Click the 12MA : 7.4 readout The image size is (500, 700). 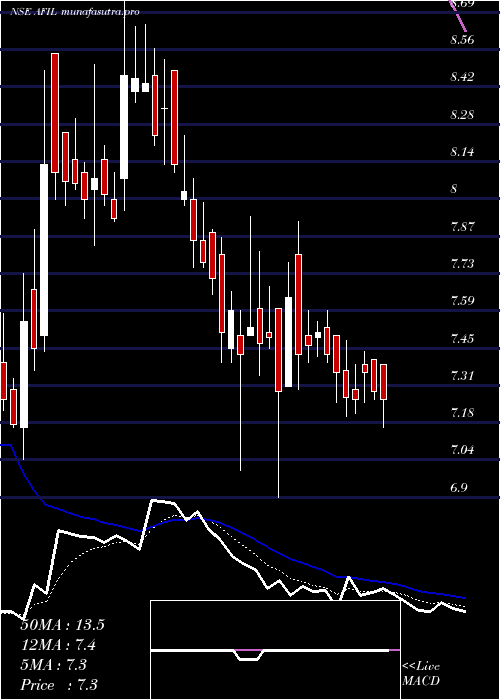pyautogui.click(x=58, y=645)
